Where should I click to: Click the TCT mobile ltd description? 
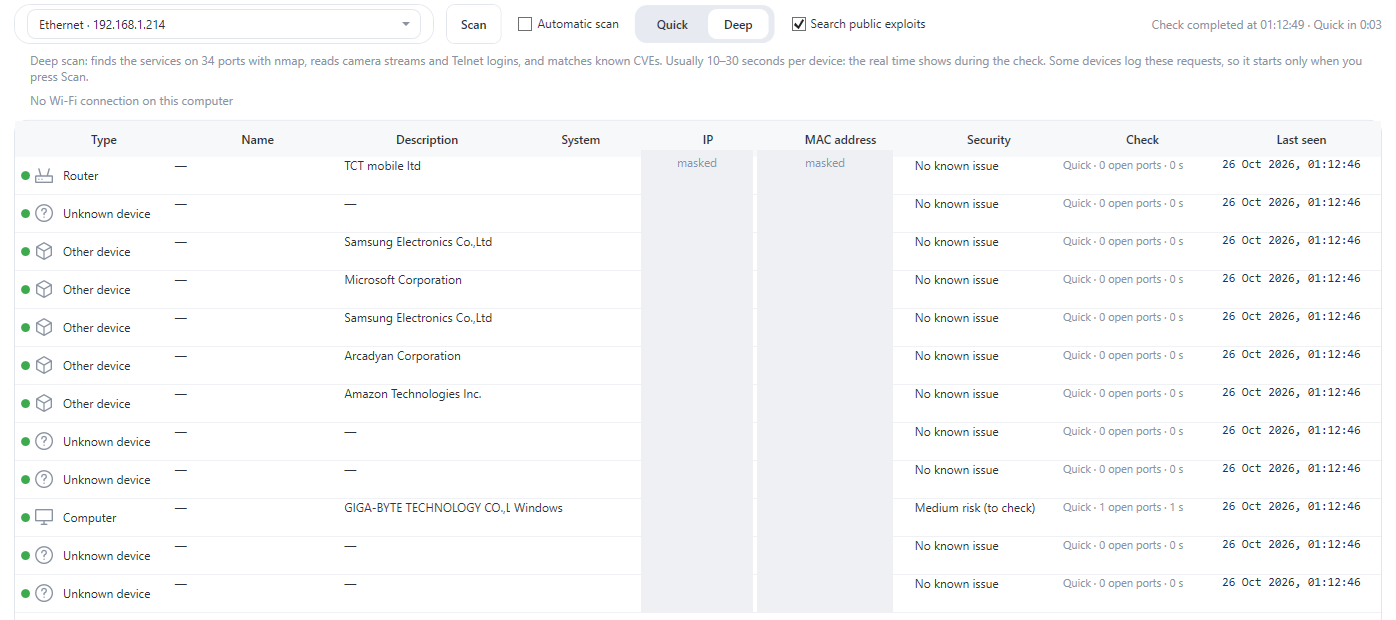383,166
